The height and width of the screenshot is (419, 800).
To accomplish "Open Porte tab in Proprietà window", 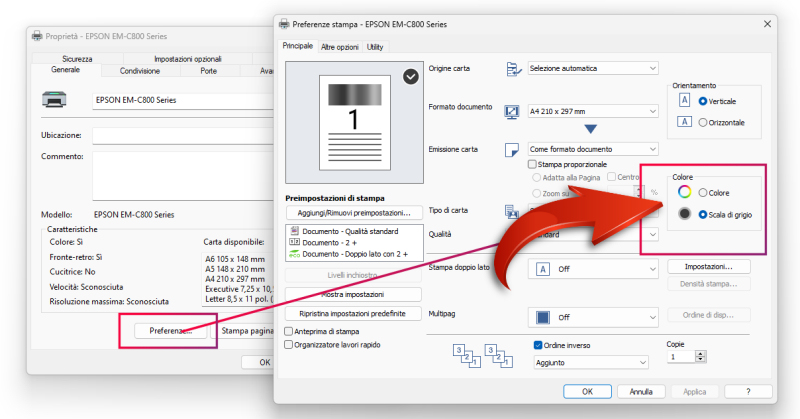I will point(208,71).
